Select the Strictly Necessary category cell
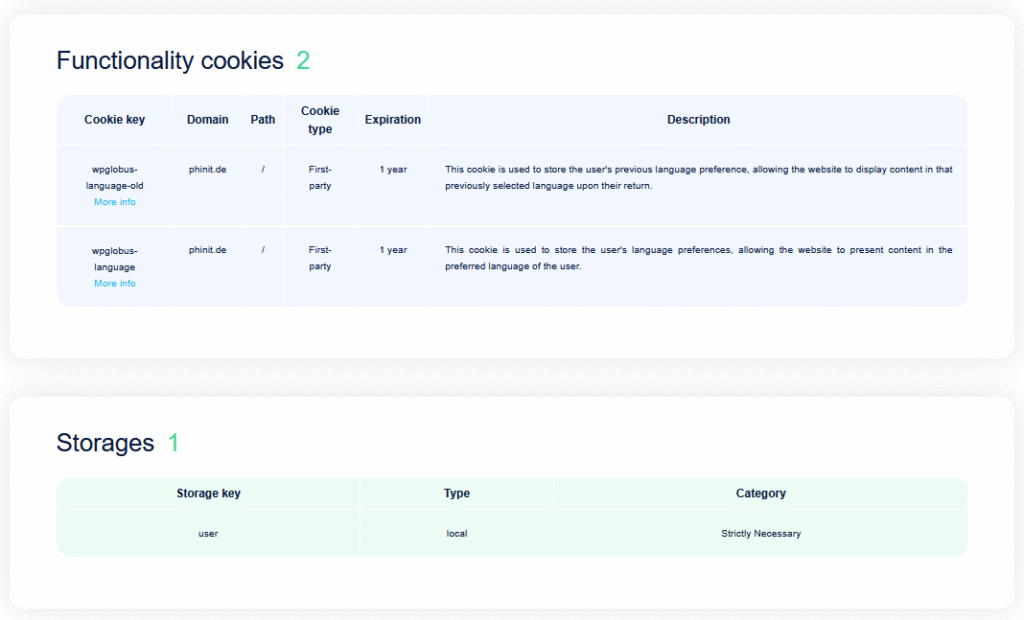 761,534
